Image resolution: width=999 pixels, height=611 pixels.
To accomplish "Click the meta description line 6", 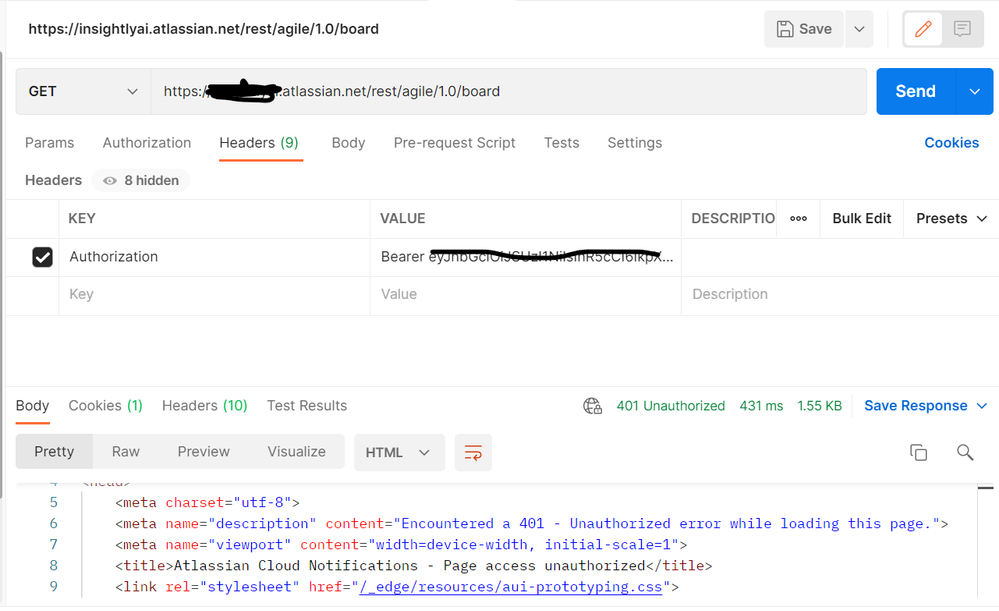I will [x=531, y=524].
